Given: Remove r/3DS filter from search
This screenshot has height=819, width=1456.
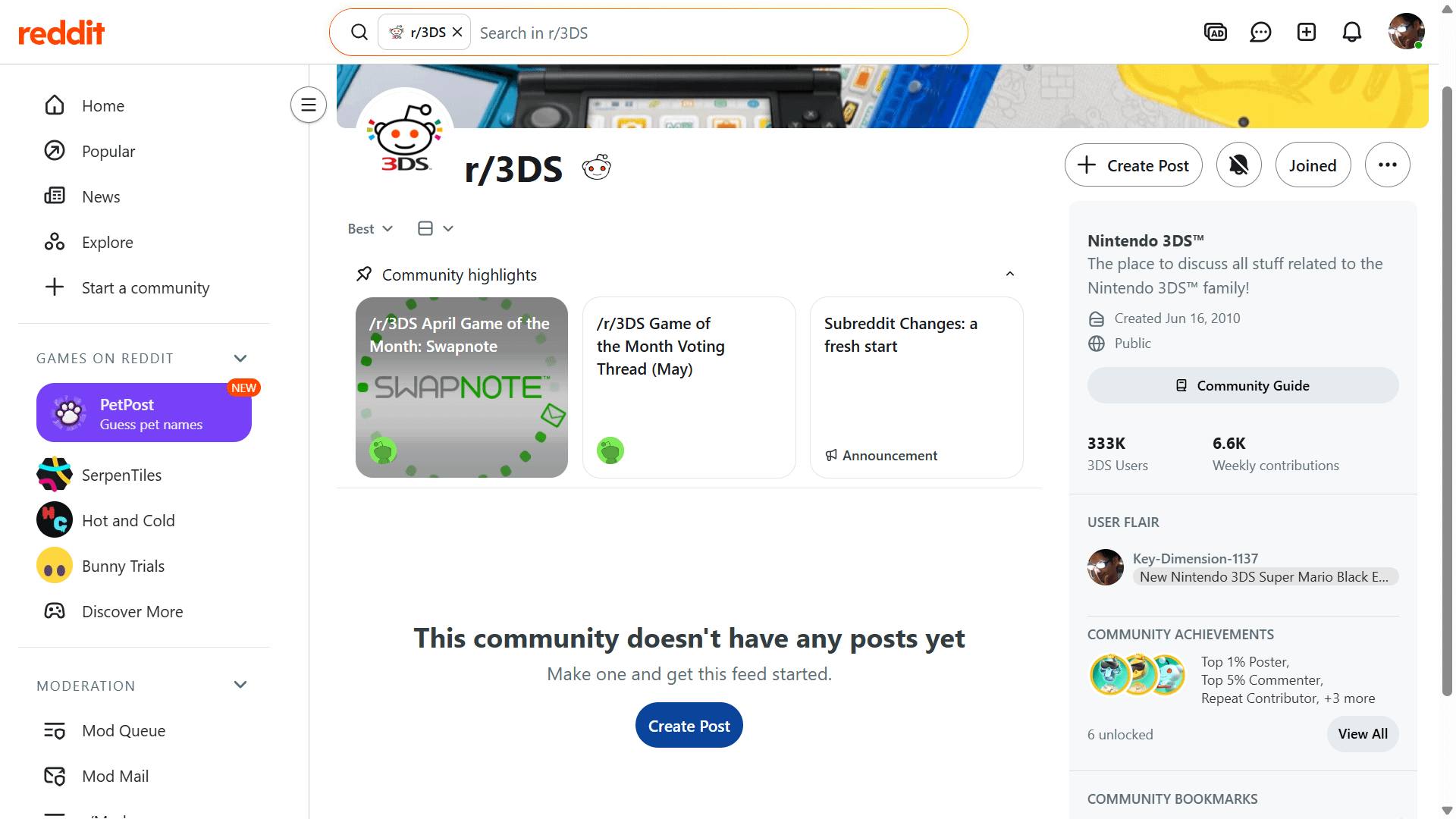Looking at the screenshot, I should 457,33.
